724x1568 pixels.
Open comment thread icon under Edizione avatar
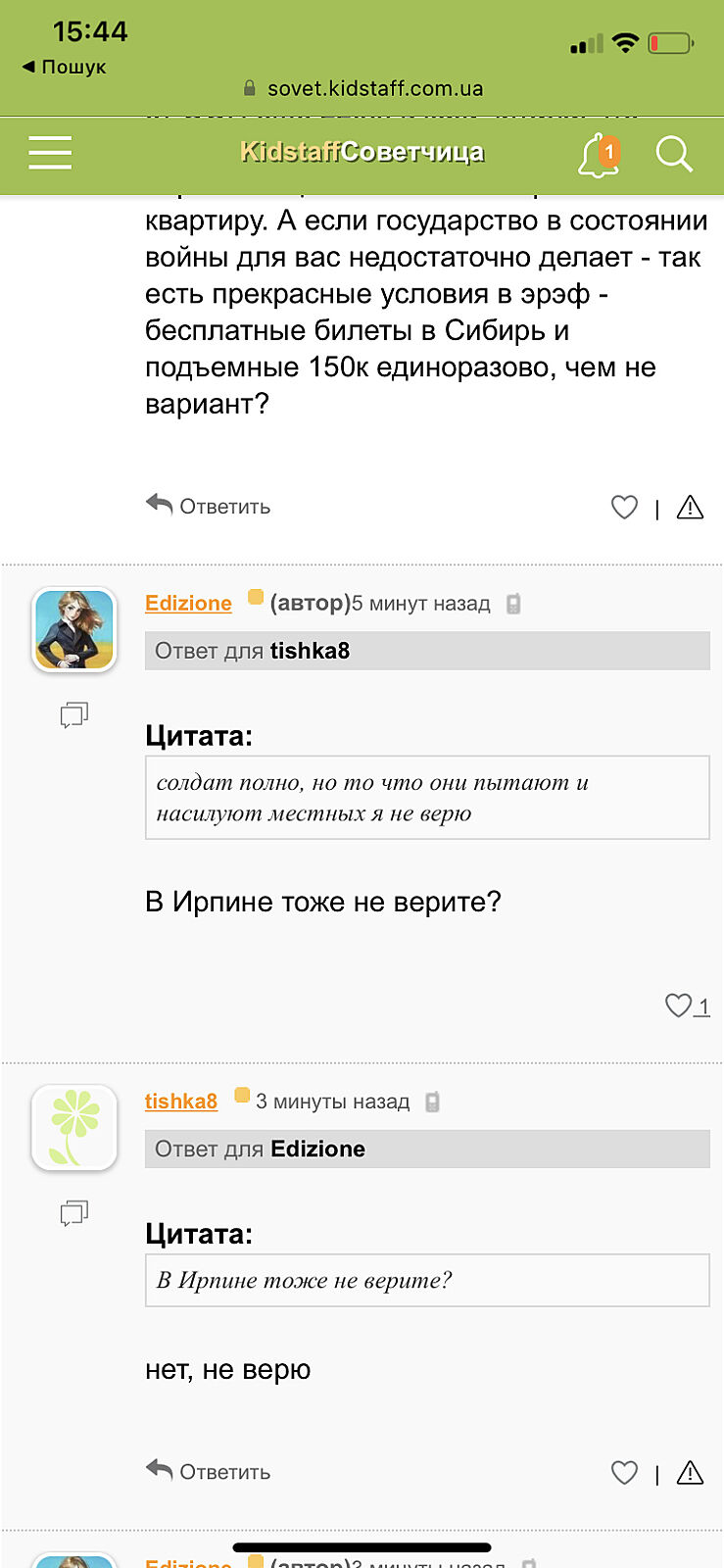point(74,714)
